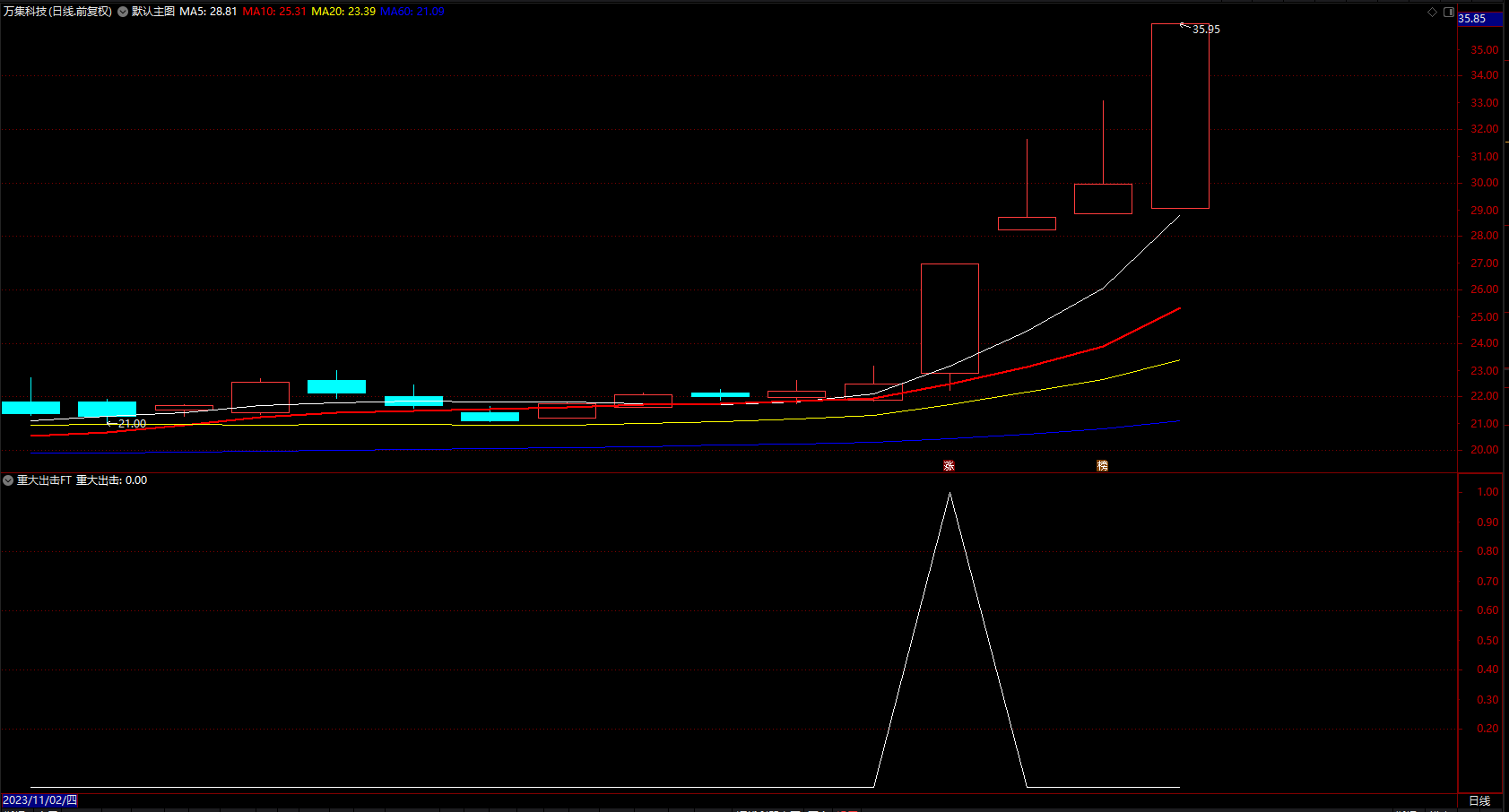Select the MA60: 21.09 legend label

click(412, 12)
